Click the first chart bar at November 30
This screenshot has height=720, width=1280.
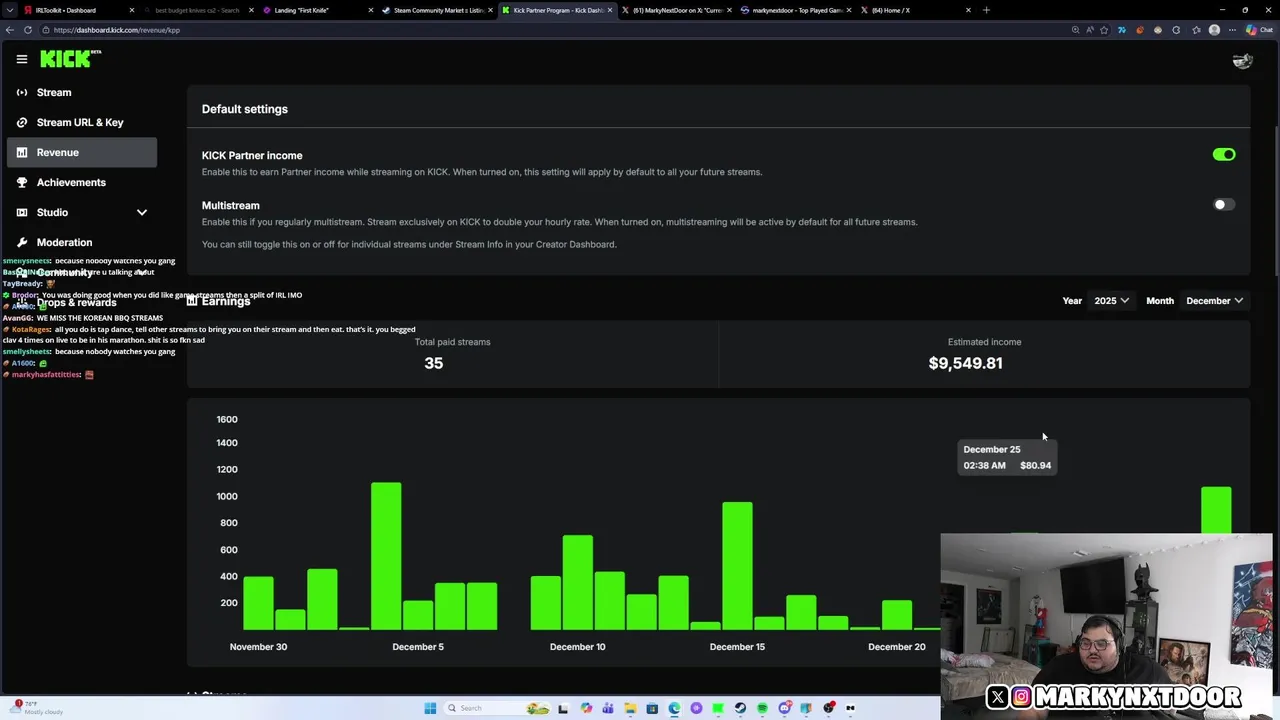click(x=258, y=603)
